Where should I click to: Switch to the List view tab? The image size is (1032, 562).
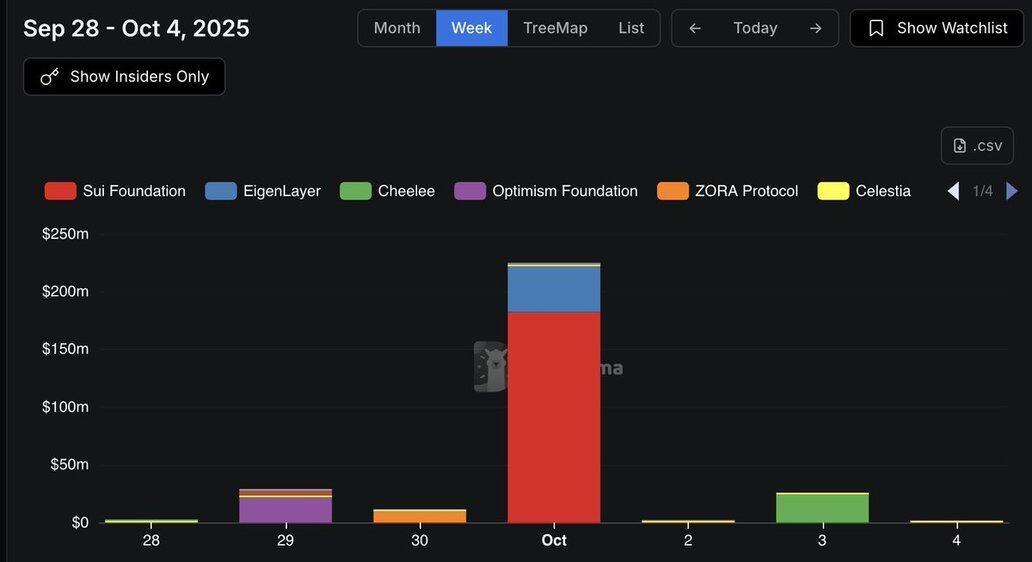coord(631,28)
